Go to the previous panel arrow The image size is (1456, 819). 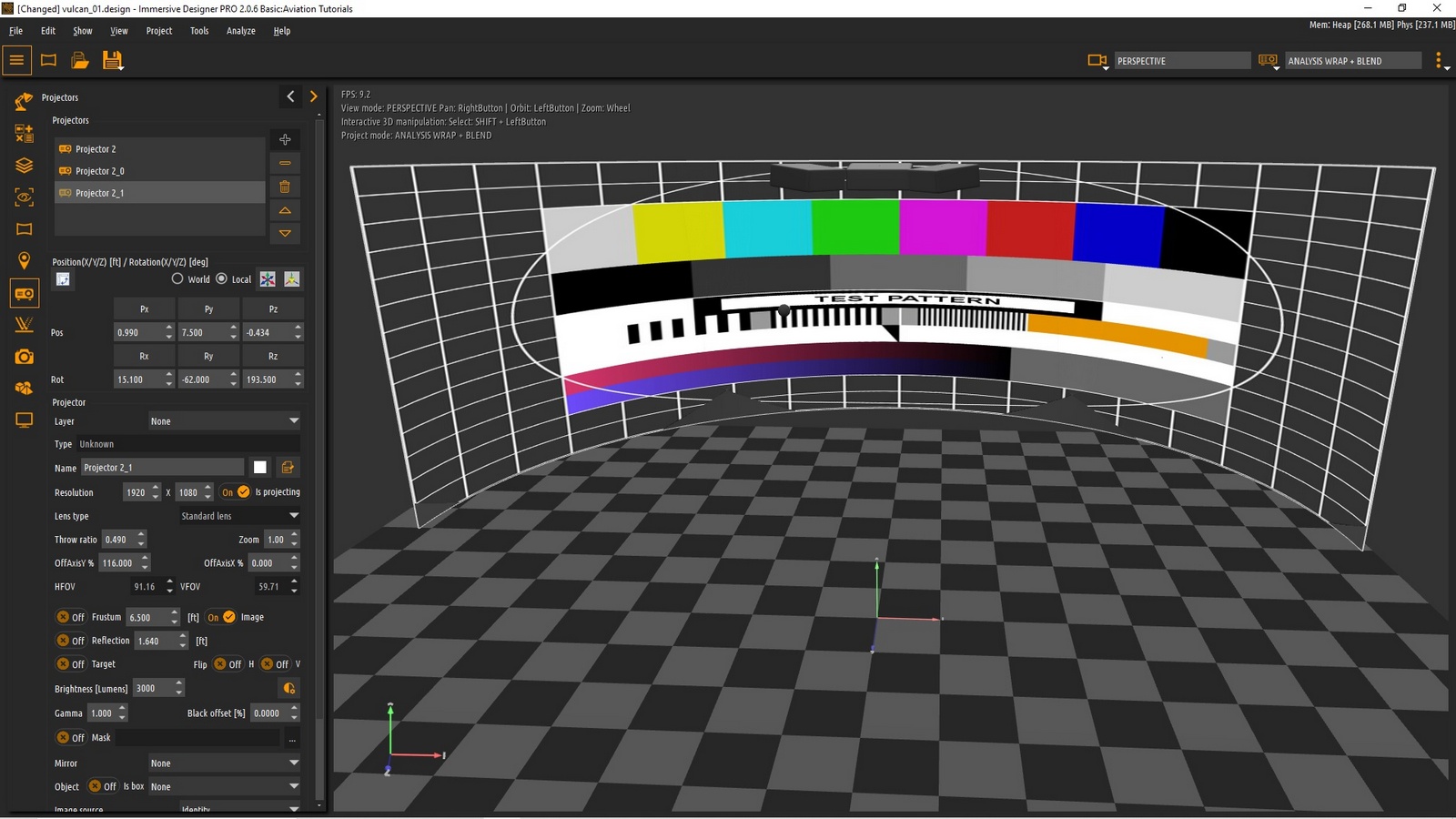pos(290,96)
